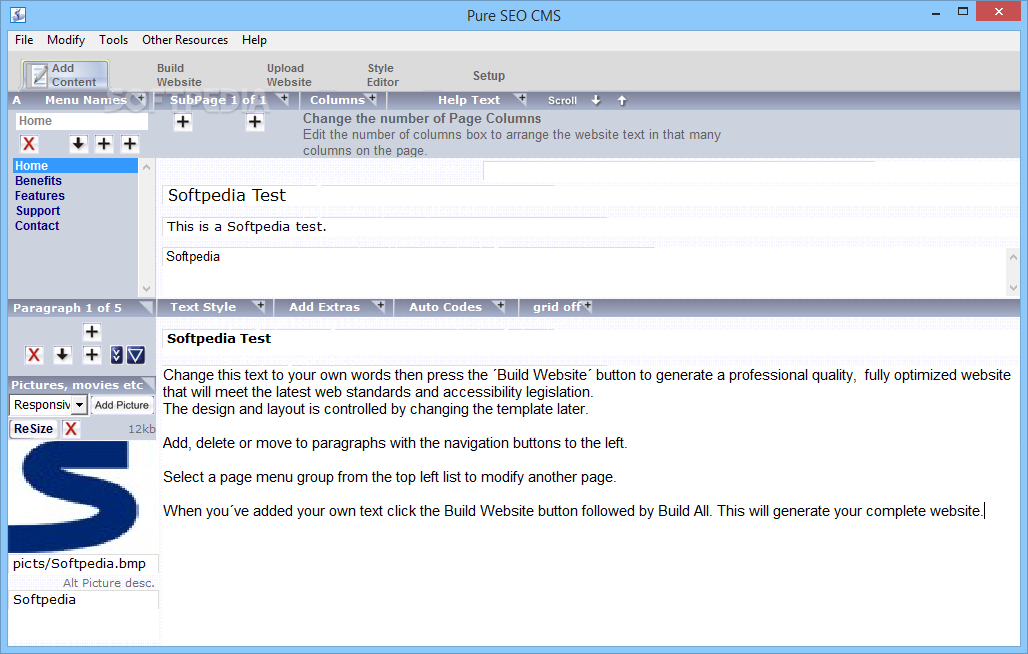Open the Responsive picture type dropdown
1028x654 pixels.
(79, 405)
